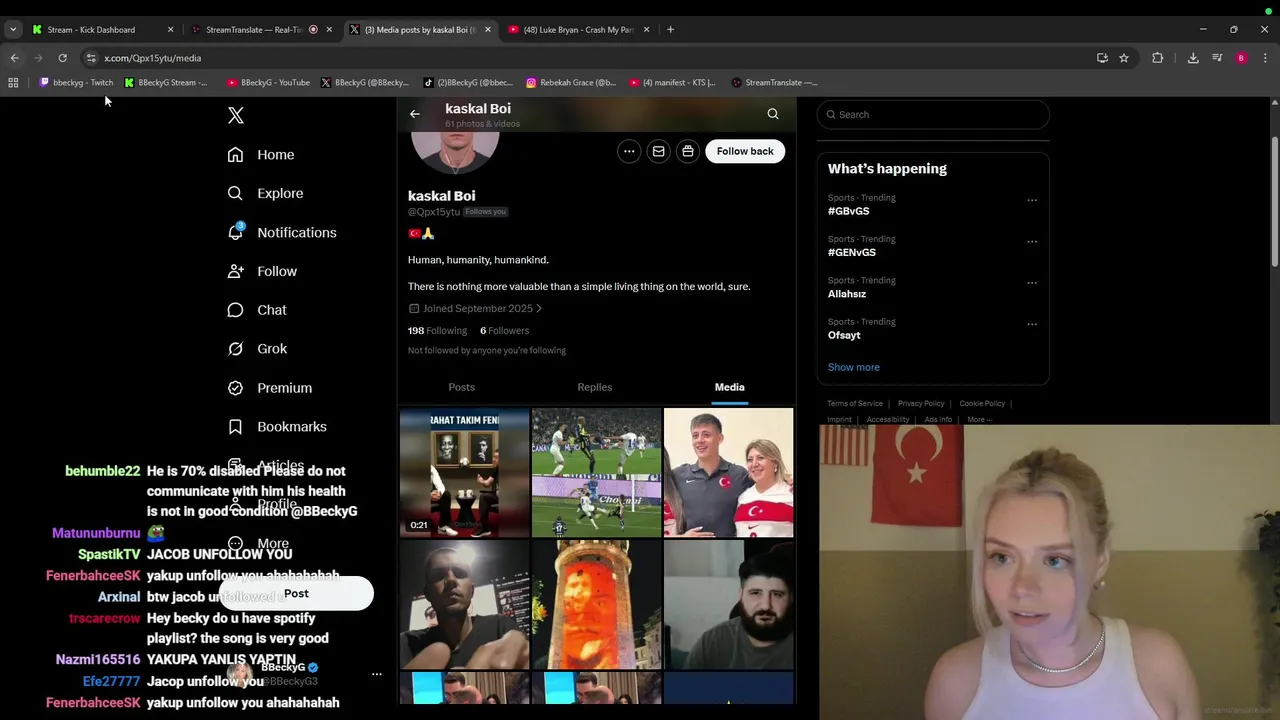Open profile more options ellipsis
This screenshot has width=1280, height=720.
[629, 151]
